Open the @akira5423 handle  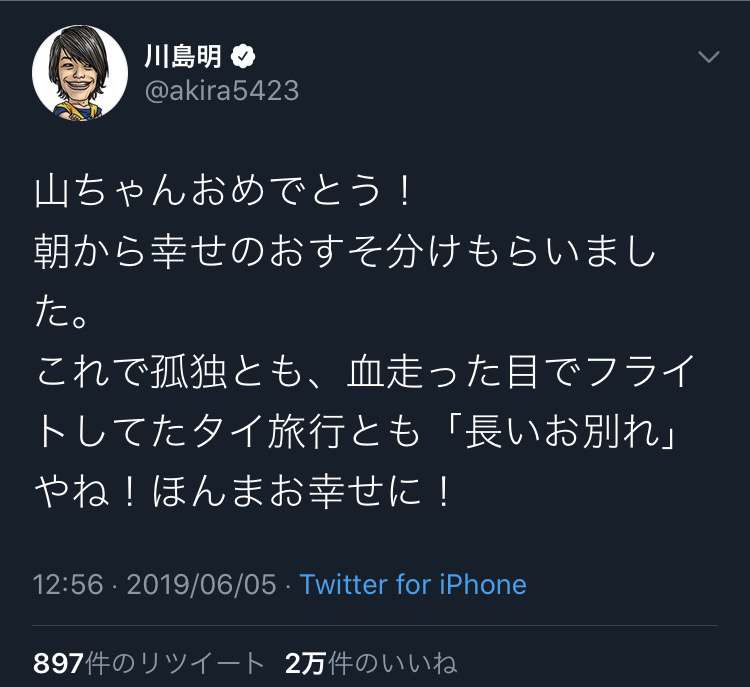click(222, 90)
